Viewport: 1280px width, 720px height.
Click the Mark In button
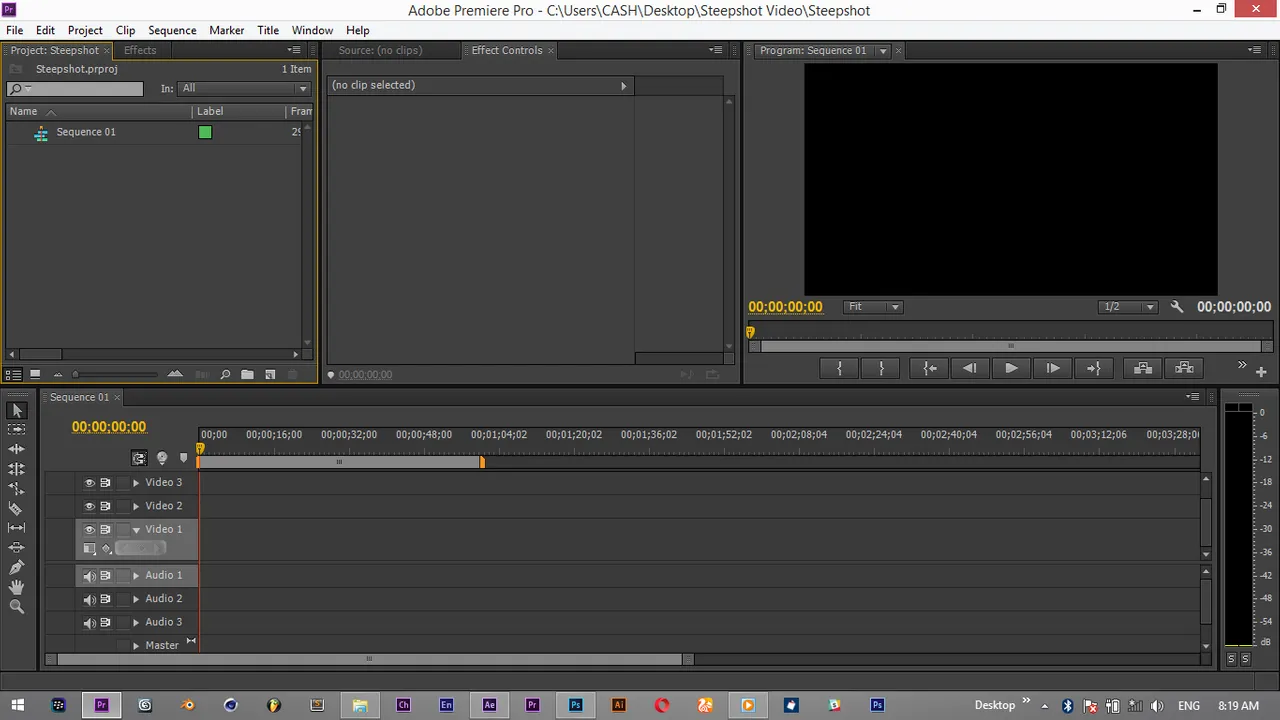839,368
